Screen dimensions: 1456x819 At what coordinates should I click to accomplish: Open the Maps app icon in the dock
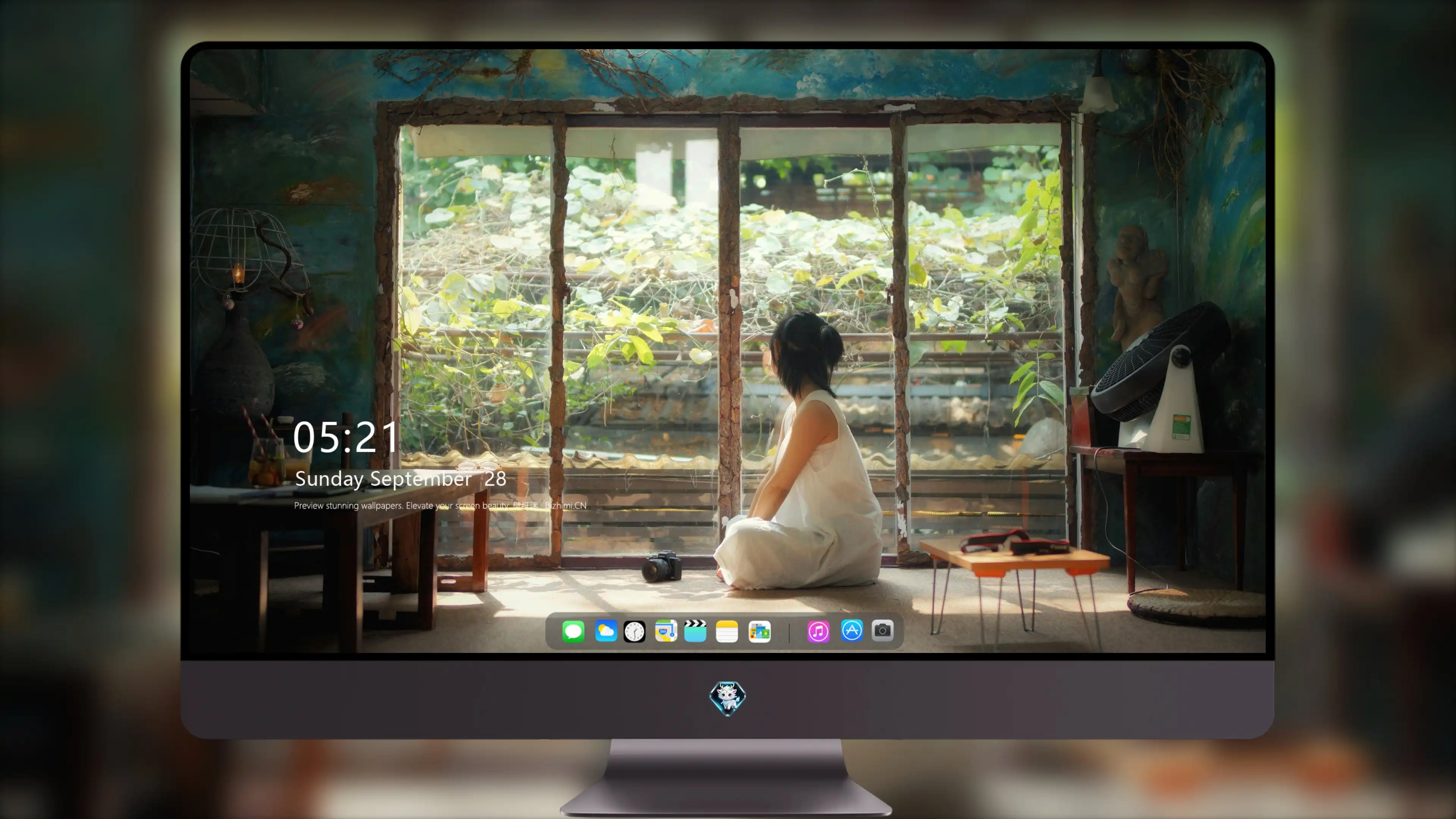(666, 631)
